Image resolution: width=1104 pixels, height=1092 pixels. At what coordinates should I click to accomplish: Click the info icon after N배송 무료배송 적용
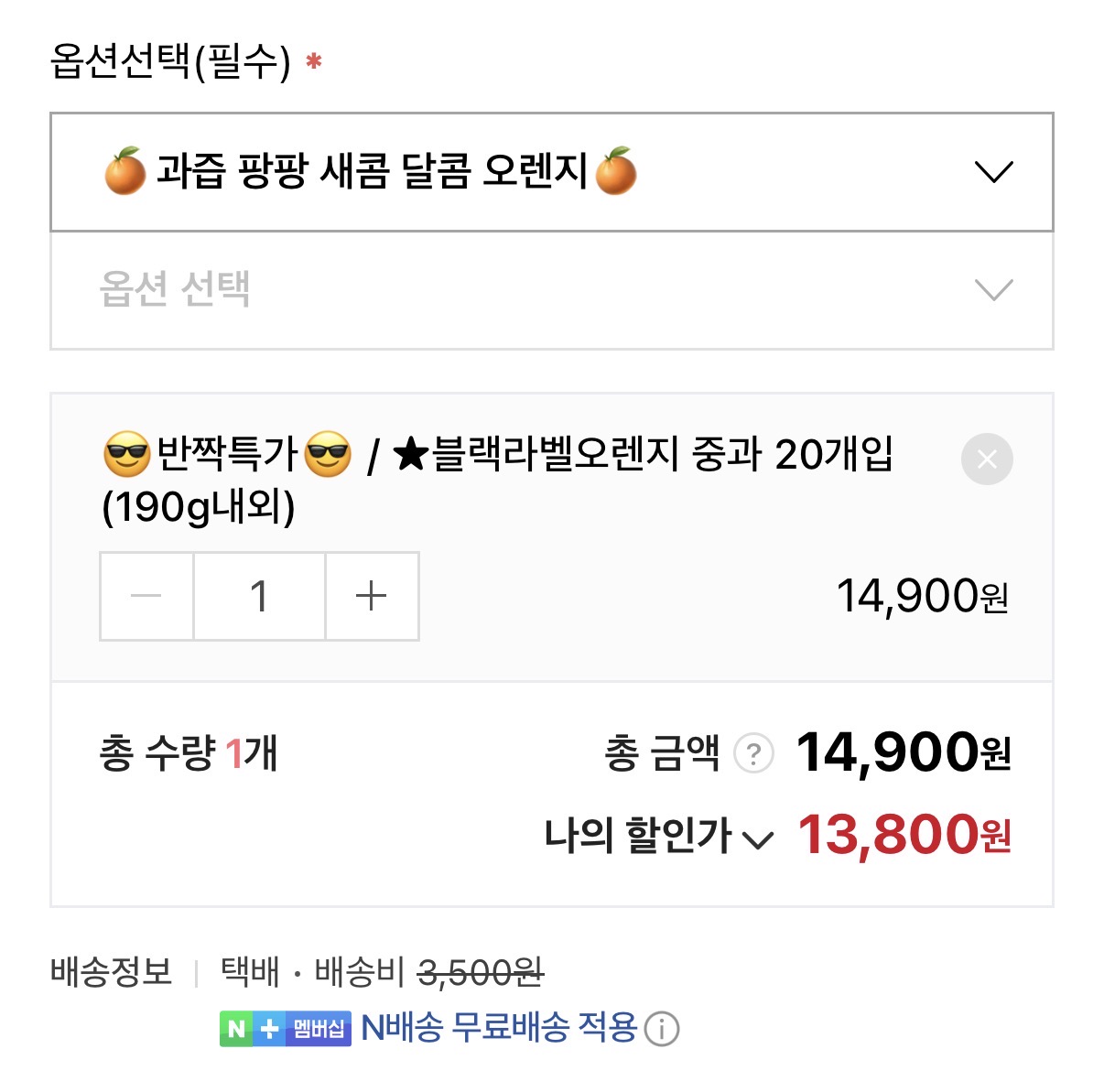click(662, 1030)
